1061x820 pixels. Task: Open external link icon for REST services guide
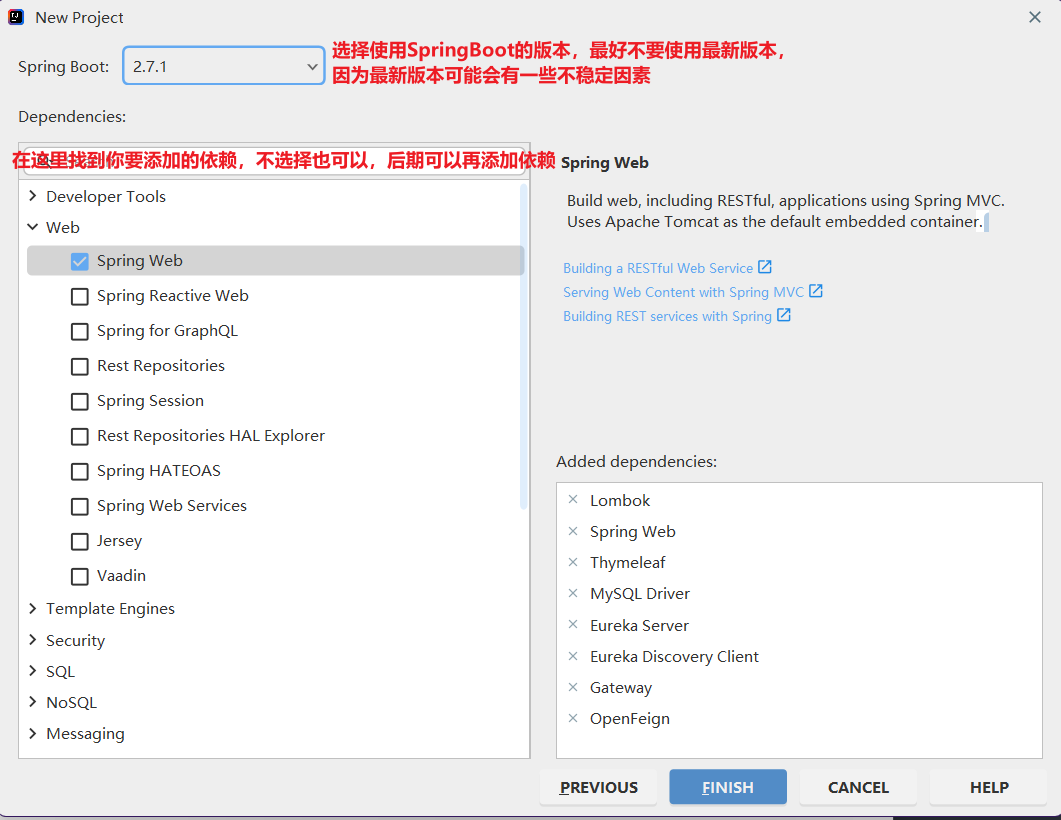(784, 315)
